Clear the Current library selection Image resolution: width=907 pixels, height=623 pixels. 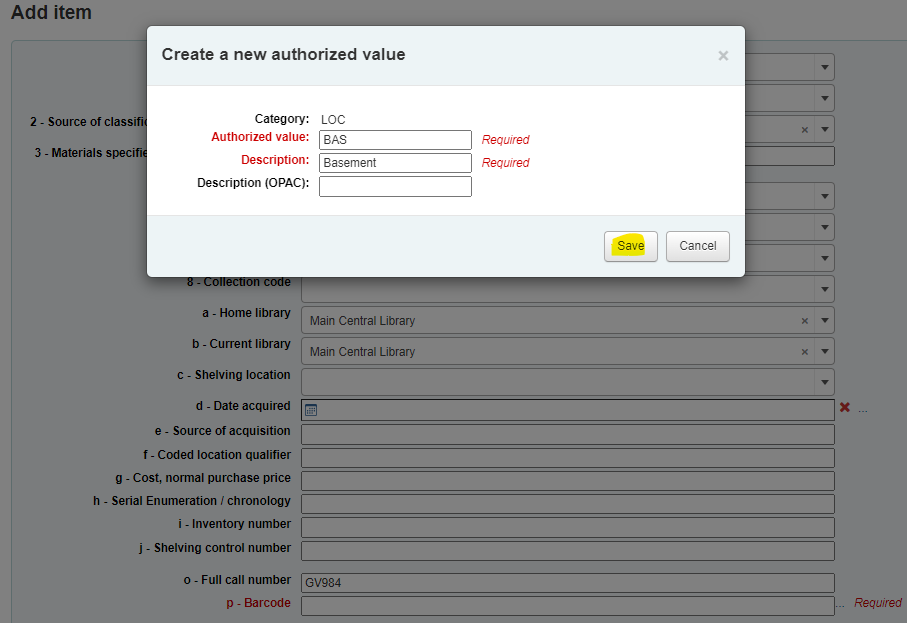pos(805,352)
